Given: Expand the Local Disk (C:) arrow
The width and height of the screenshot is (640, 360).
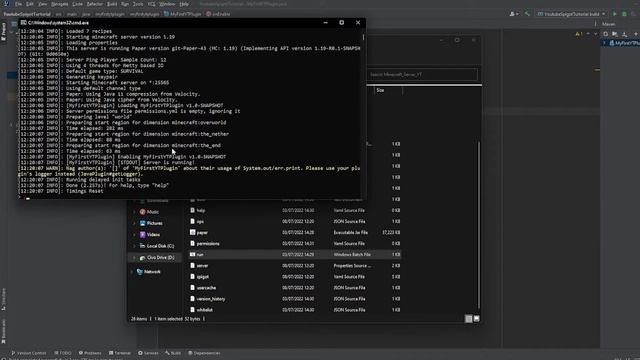Looking at the screenshot, I should [134, 246].
